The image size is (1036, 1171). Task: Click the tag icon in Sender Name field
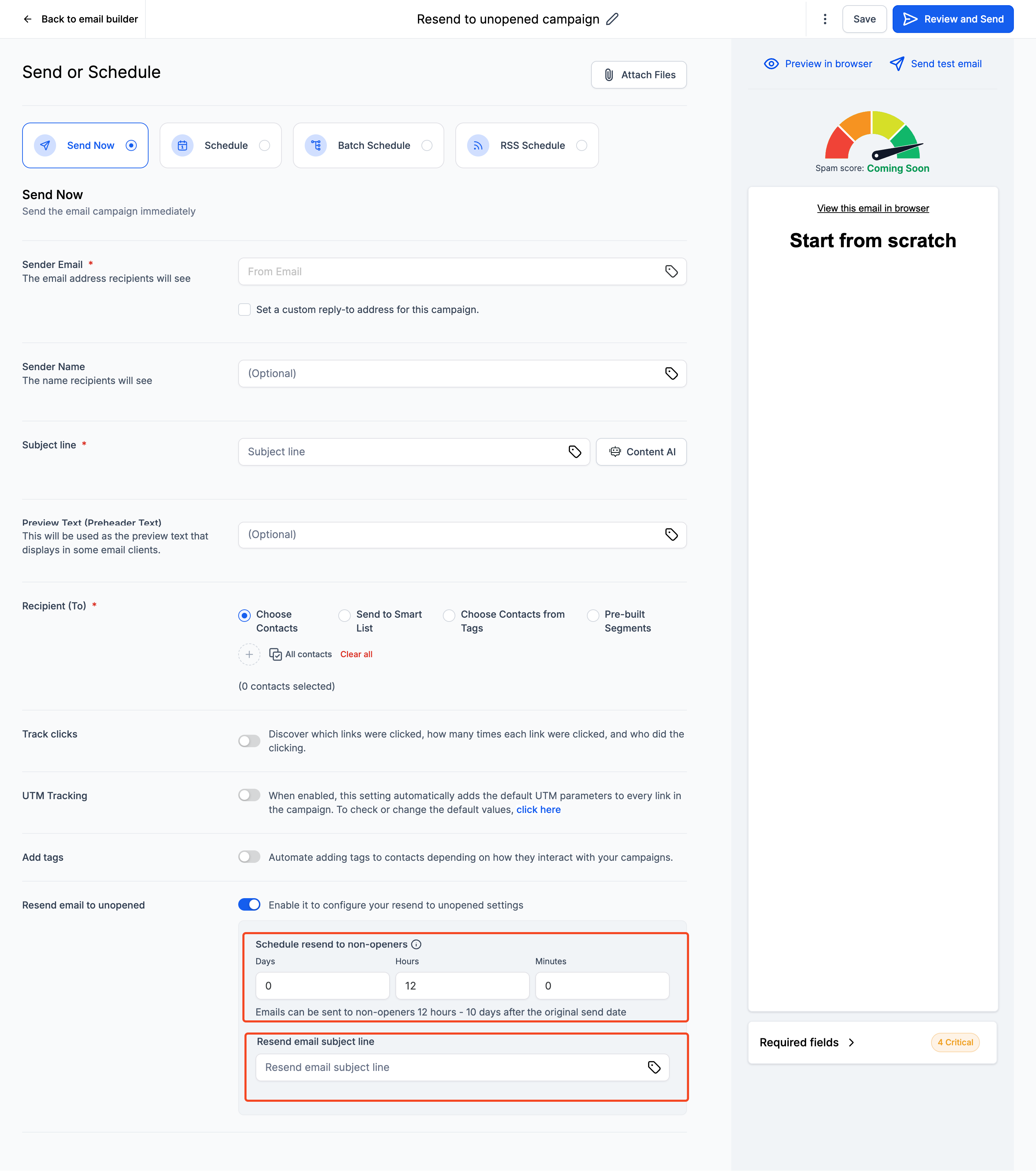[x=671, y=374]
